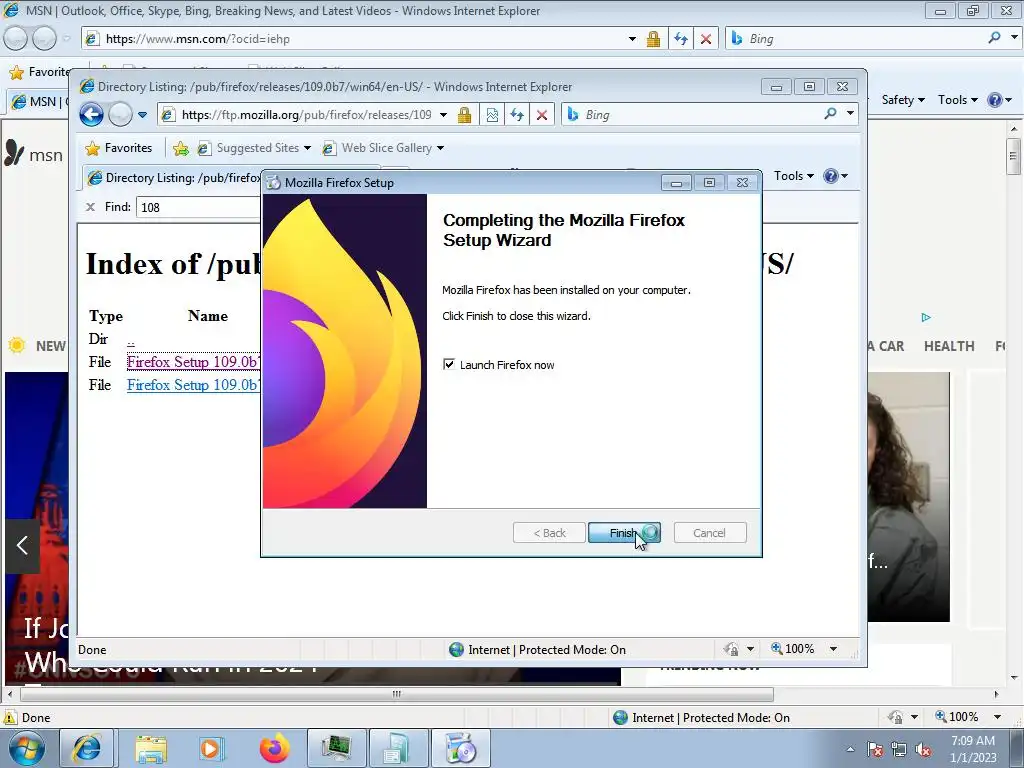Open blue Firefox Setup 109.0b7 link
The height and width of the screenshot is (768, 1024).
pos(193,385)
